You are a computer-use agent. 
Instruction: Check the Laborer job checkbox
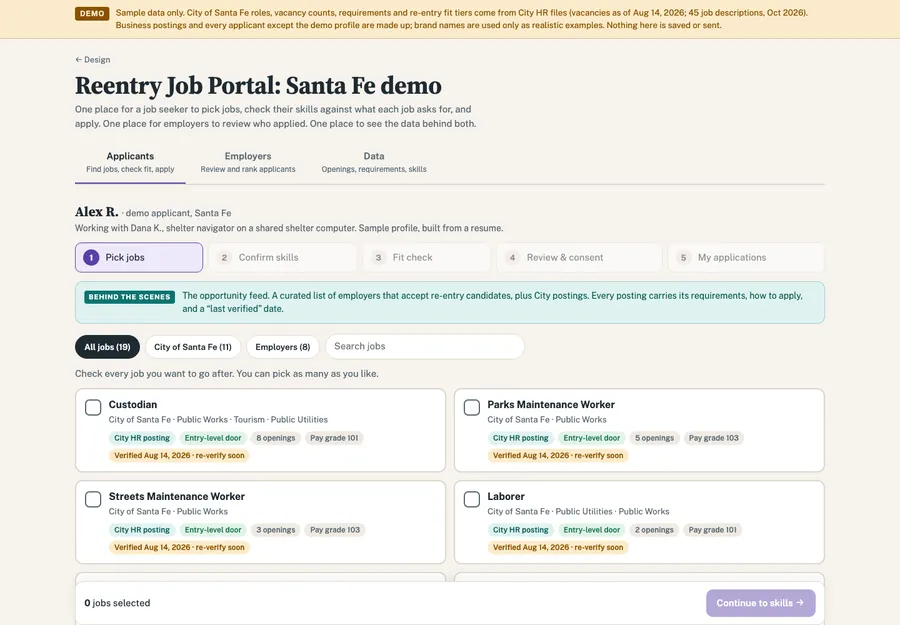472,499
